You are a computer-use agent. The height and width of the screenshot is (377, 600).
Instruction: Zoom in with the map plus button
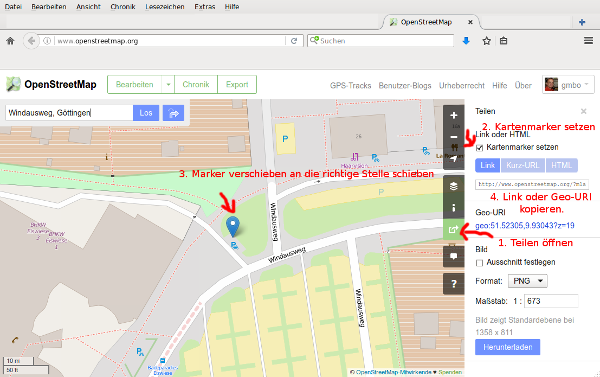click(453, 116)
